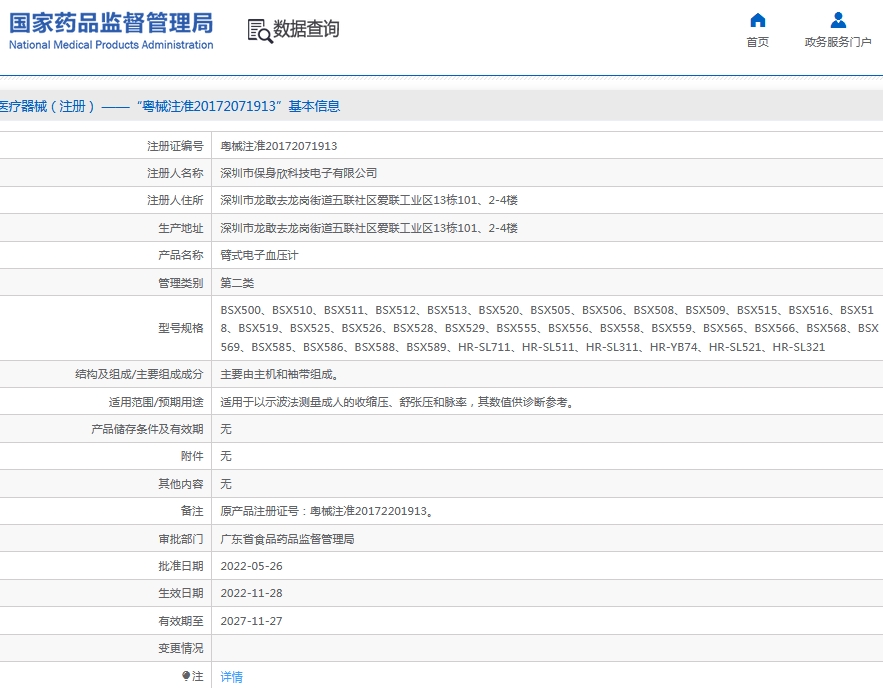Select product name 臂式电子血压计
This screenshot has height=688, width=883.
click(259, 255)
